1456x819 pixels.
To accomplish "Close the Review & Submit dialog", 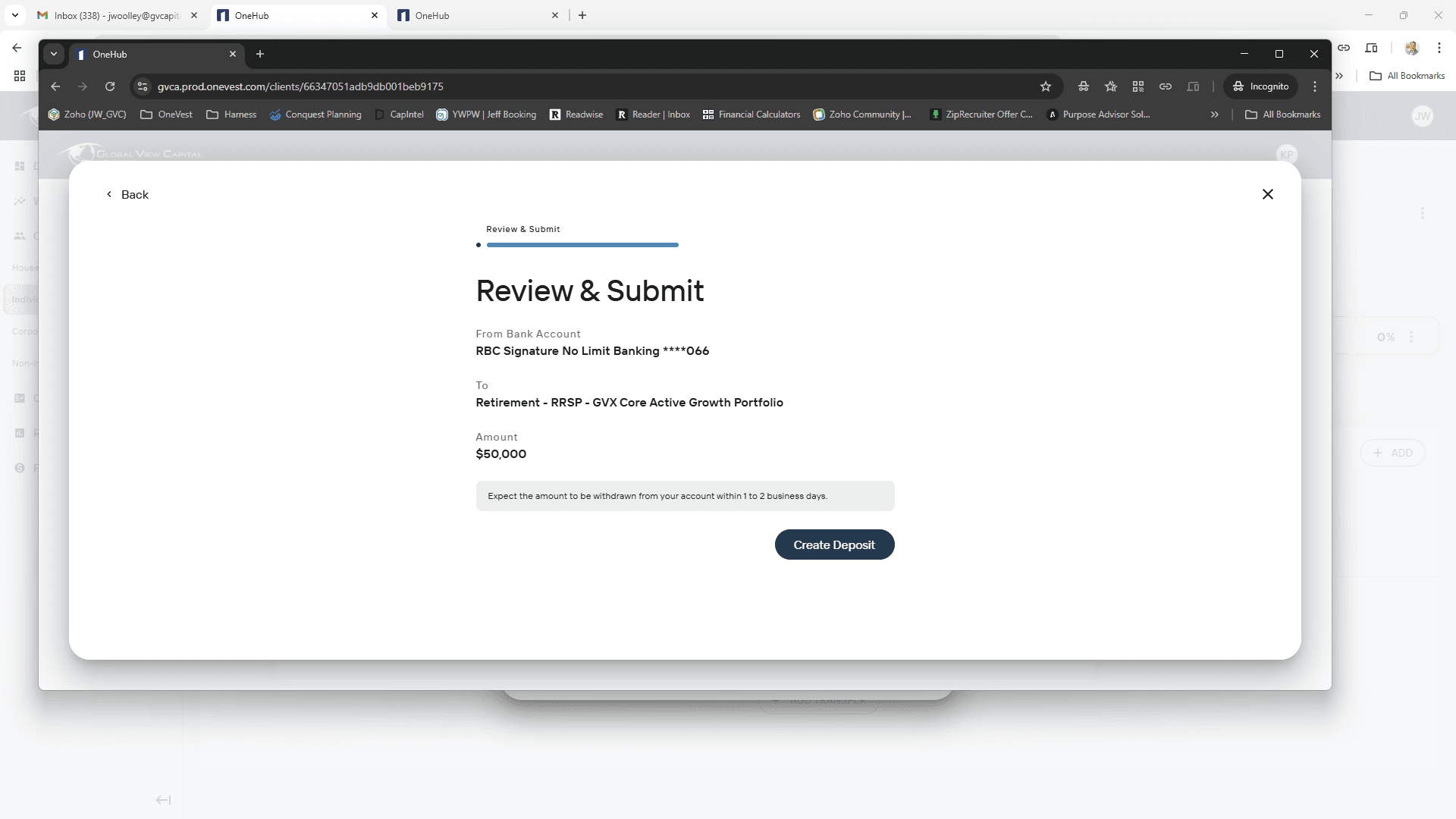I will pos(1267,194).
